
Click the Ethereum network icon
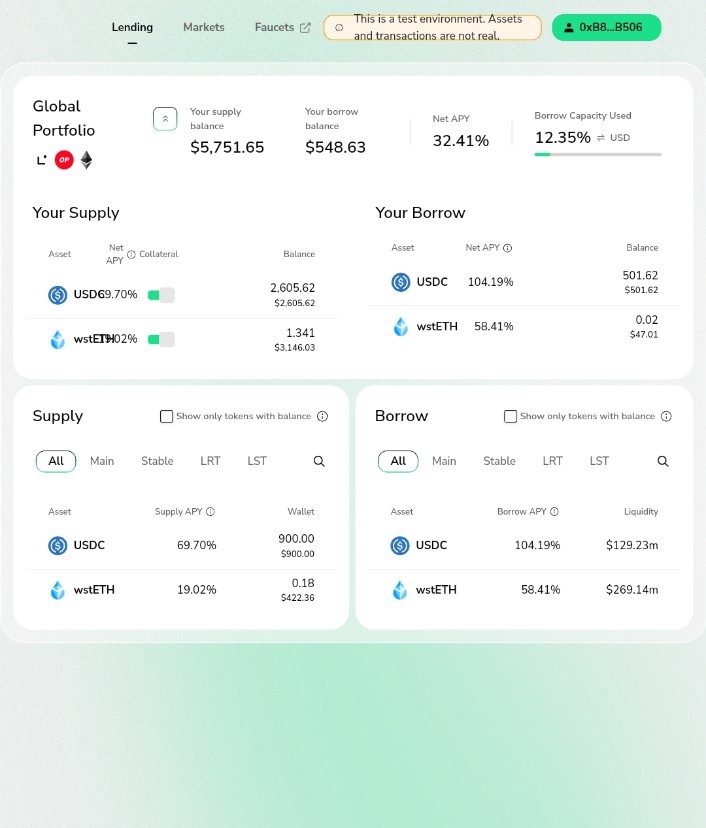click(87, 159)
